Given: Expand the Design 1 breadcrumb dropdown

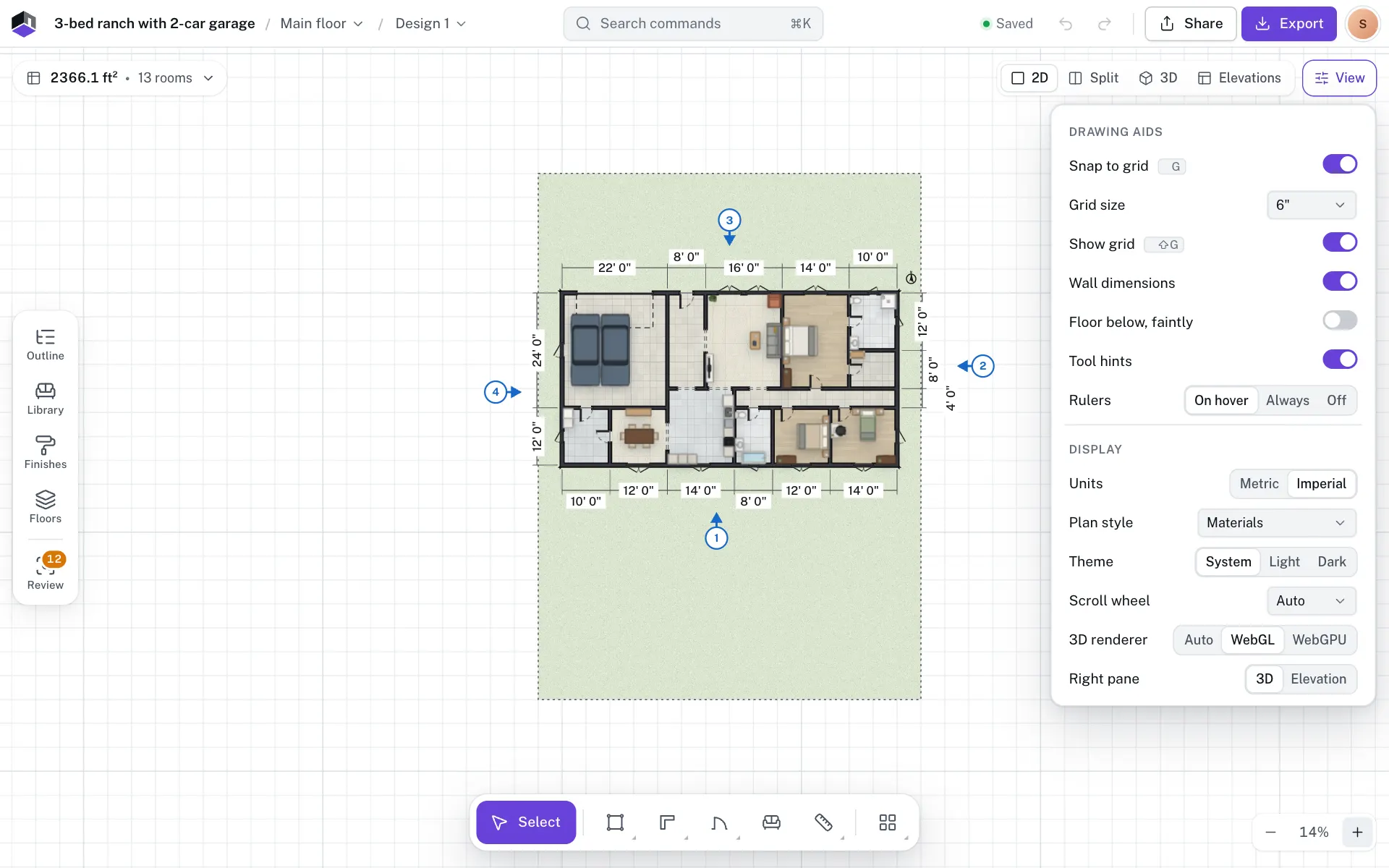Looking at the screenshot, I should [x=430, y=24].
